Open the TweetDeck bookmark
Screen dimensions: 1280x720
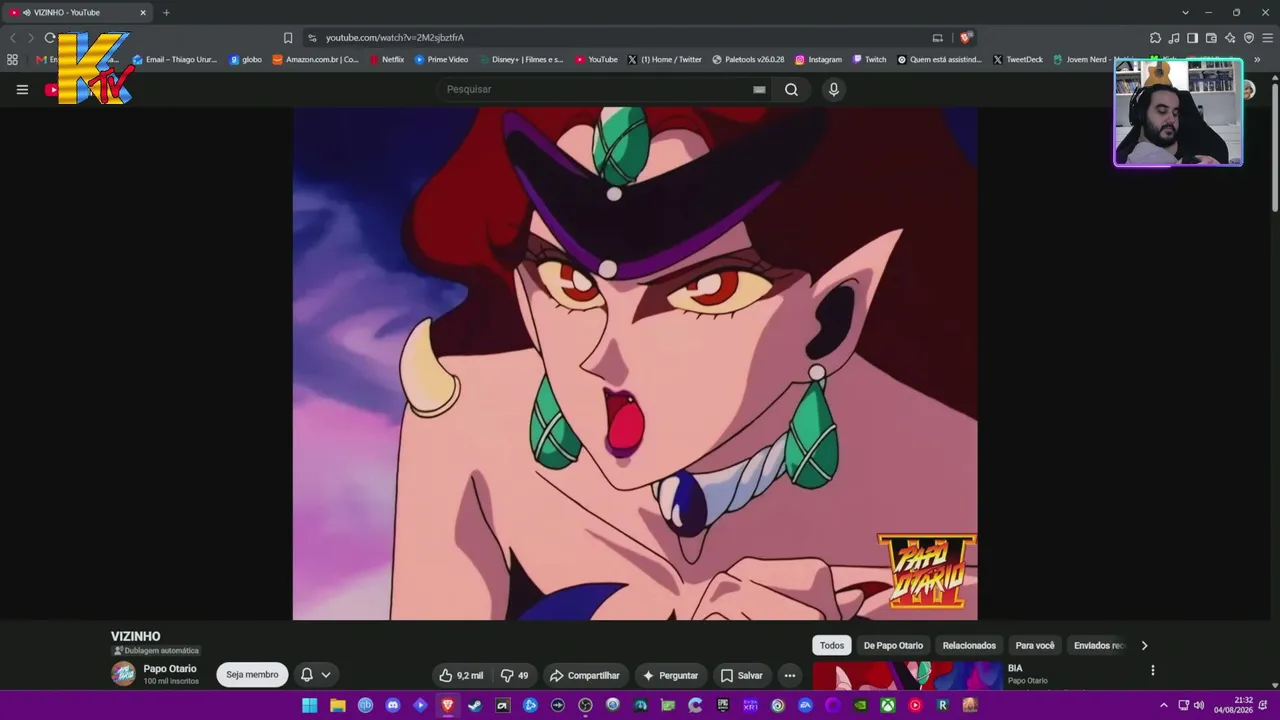1017,59
